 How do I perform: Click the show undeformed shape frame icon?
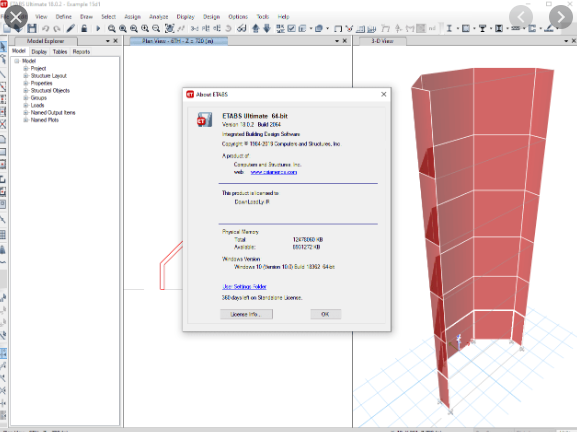click(x=338, y=28)
